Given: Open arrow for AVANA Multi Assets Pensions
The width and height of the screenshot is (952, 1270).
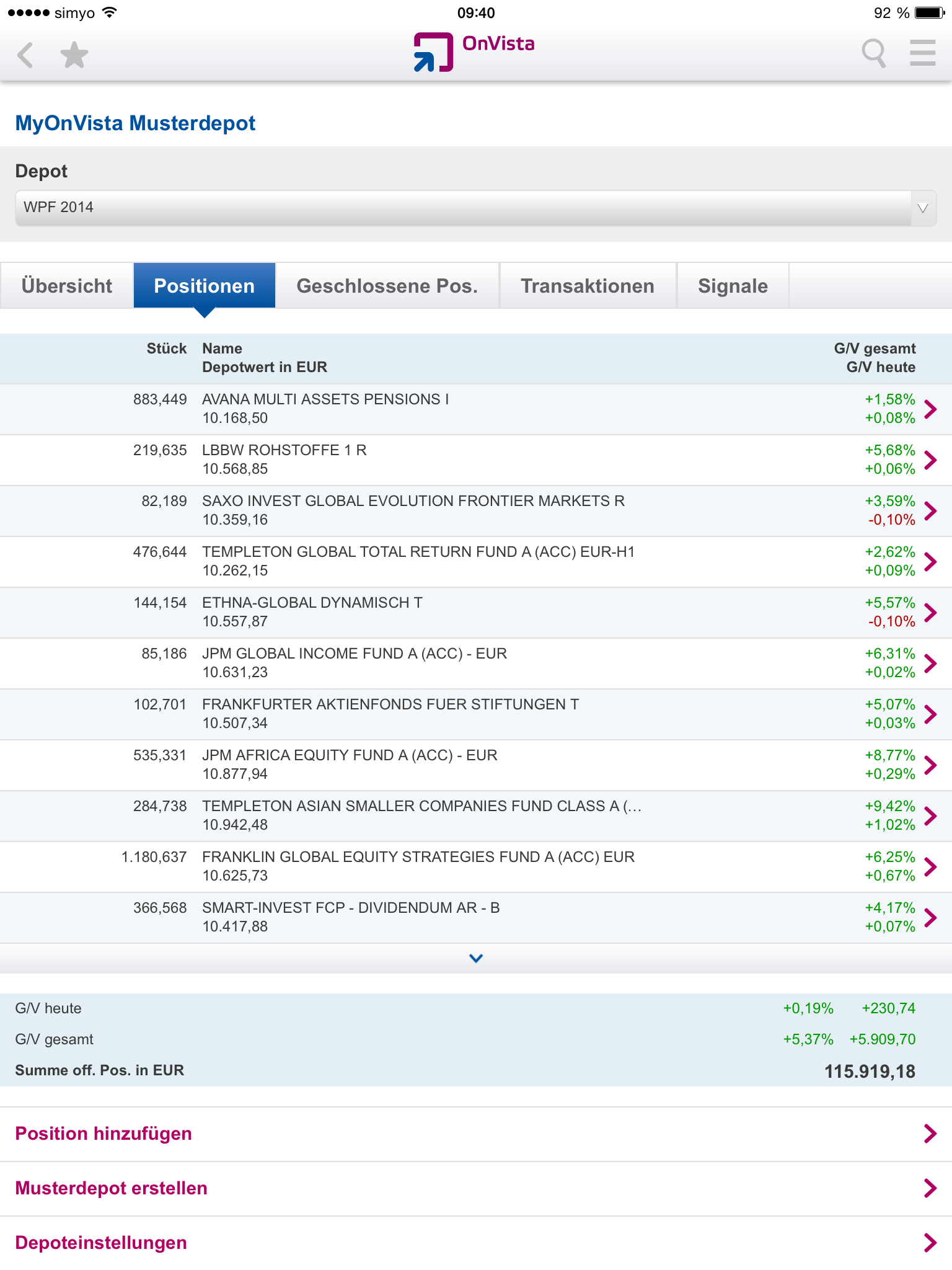Looking at the screenshot, I should point(930,409).
